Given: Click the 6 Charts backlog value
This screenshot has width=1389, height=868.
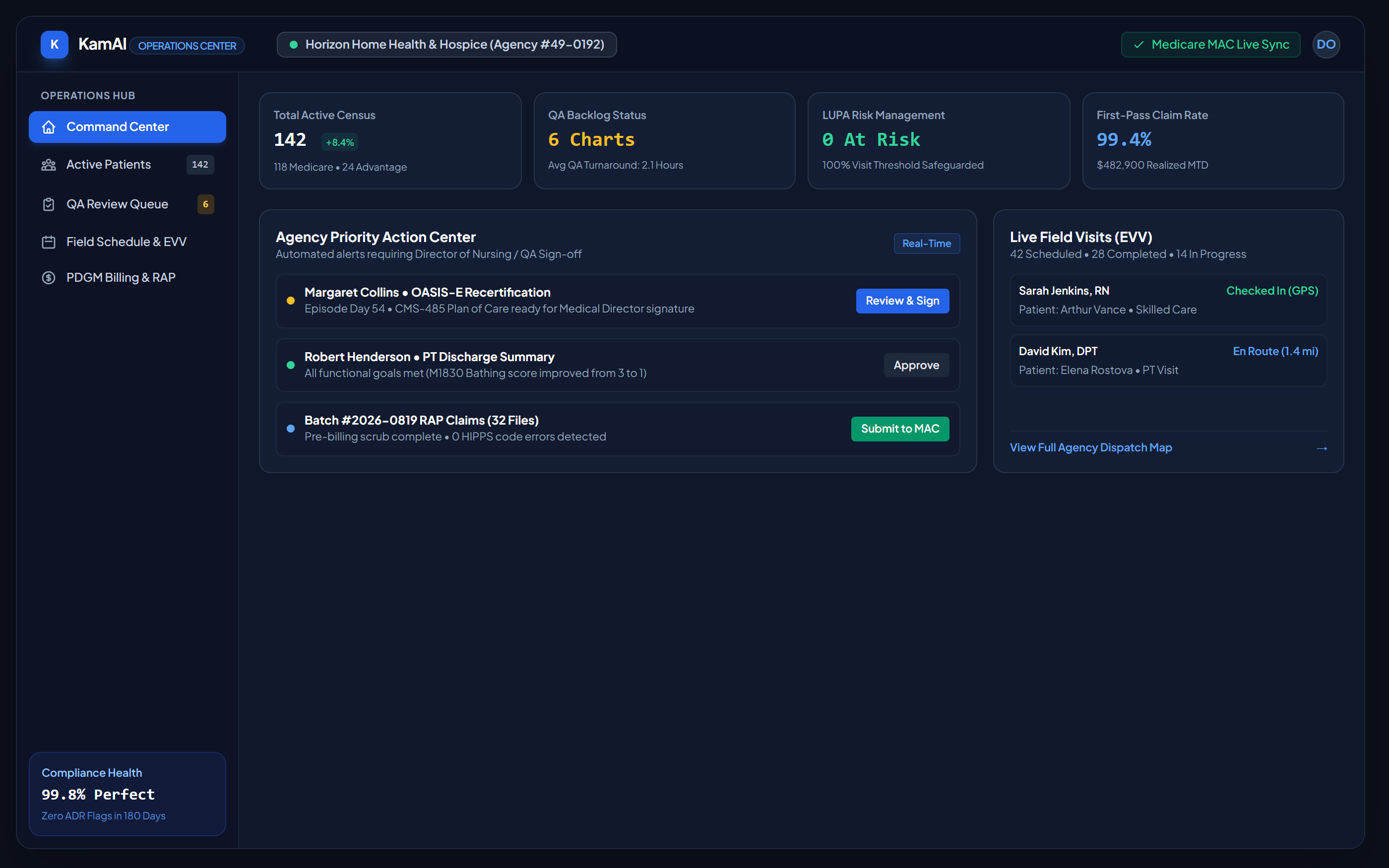Looking at the screenshot, I should [591, 139].
